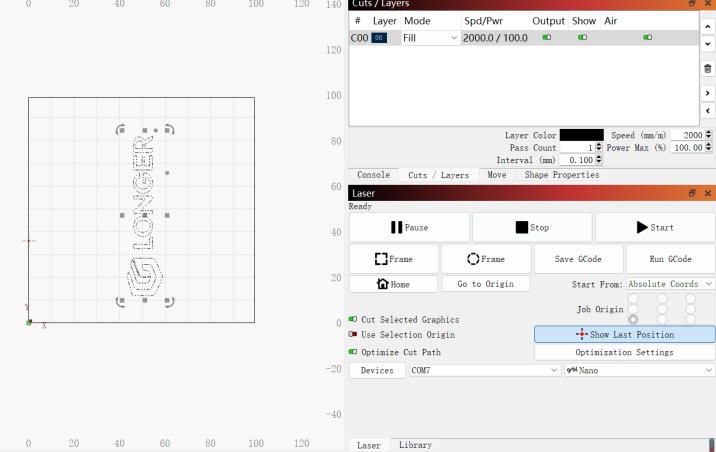Open the Fill mode dropdown for C00
This screenshot has height=452, width=716.
point(430,38)
